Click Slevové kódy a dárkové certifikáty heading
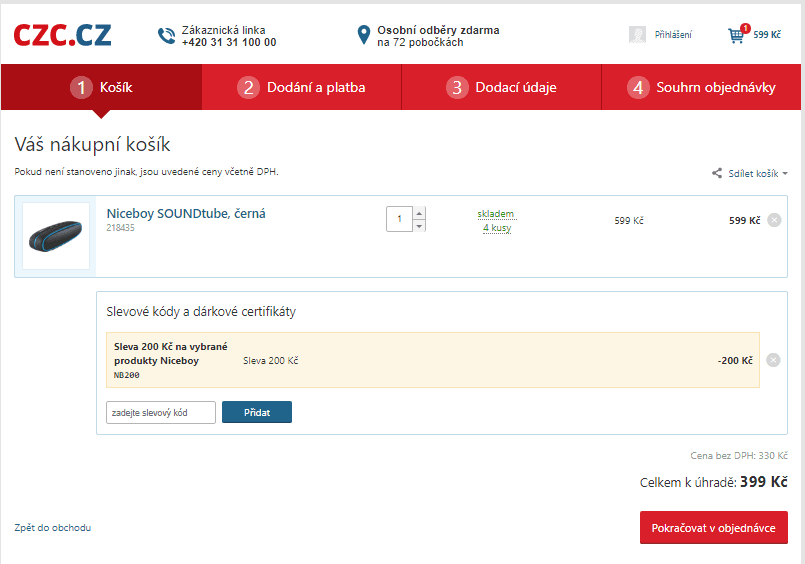The width and height of the screenshot is (805, 564). [201, 312]
